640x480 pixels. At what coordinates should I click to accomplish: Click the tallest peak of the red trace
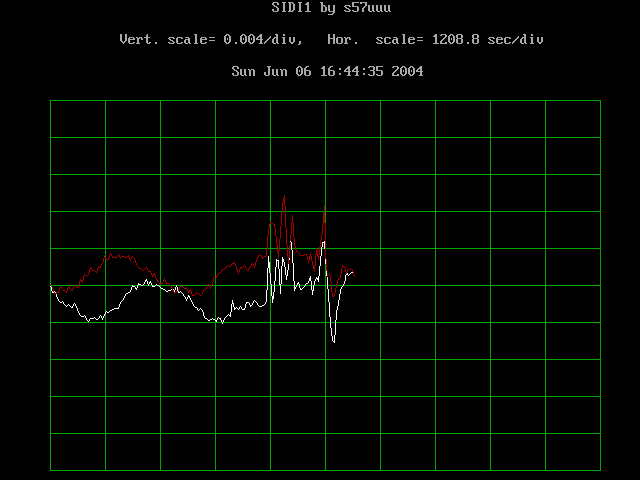[x=285, y=196]
